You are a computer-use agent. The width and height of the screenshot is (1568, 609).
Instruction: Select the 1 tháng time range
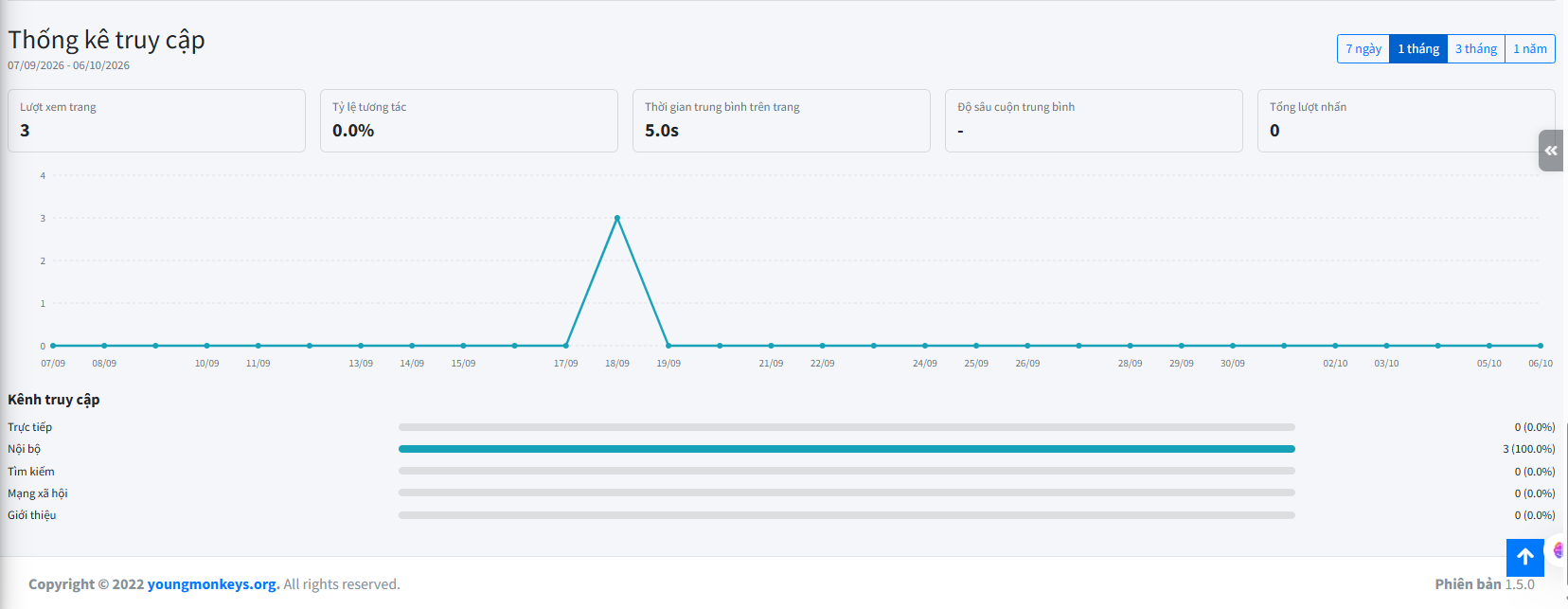coord(1418,49)
